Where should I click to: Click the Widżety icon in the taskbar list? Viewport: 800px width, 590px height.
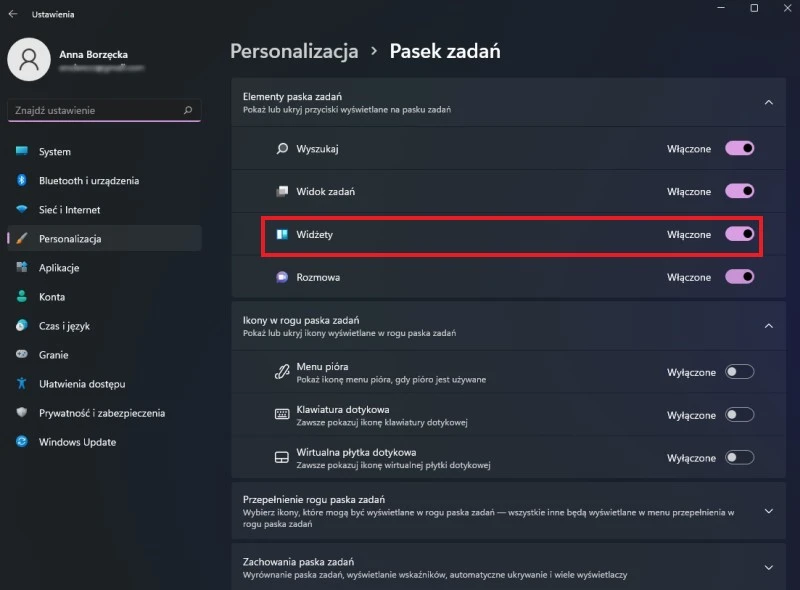pos(282,234)
